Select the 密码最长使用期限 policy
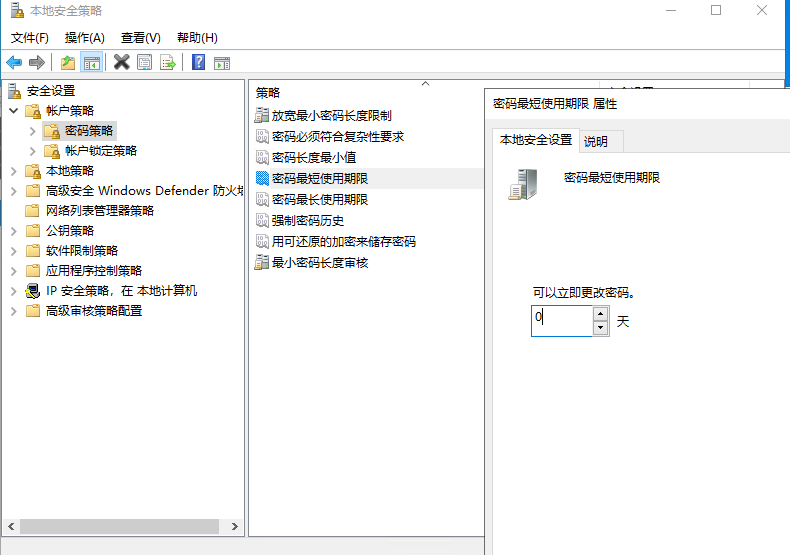Viewport: 790px width, 555px height. (x=319, y=200)
